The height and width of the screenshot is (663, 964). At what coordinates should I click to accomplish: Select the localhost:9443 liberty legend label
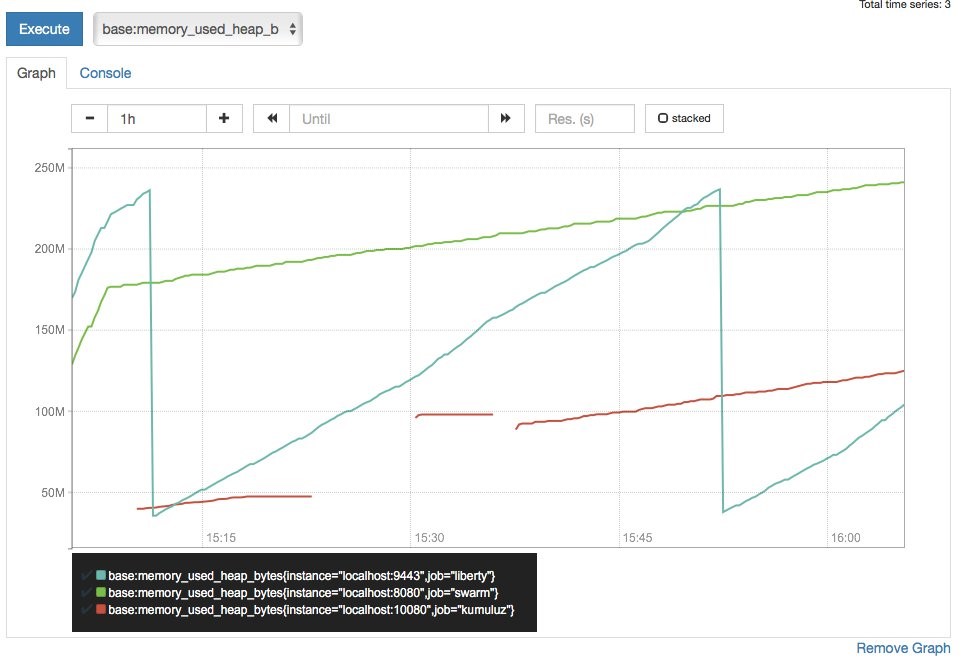(x=302, y=576)
